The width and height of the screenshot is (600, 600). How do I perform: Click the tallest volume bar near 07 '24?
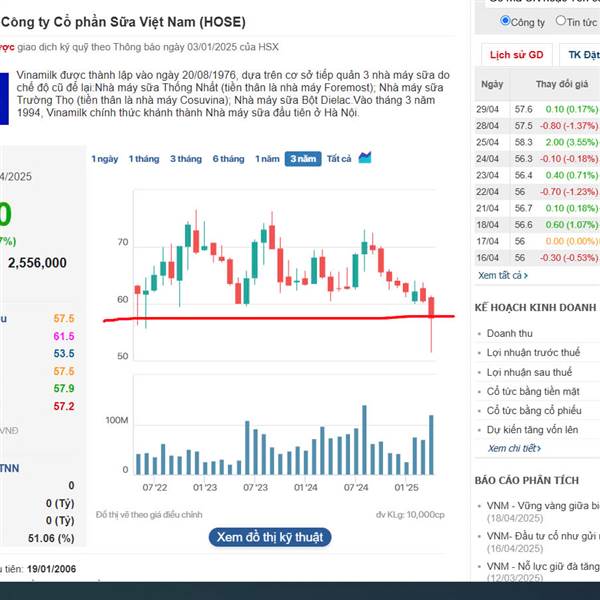364,440
